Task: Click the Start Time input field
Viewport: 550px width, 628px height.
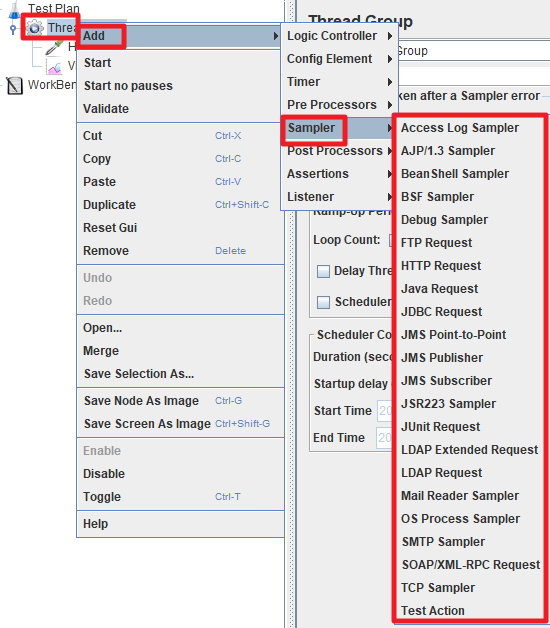Action: [384, 411]
